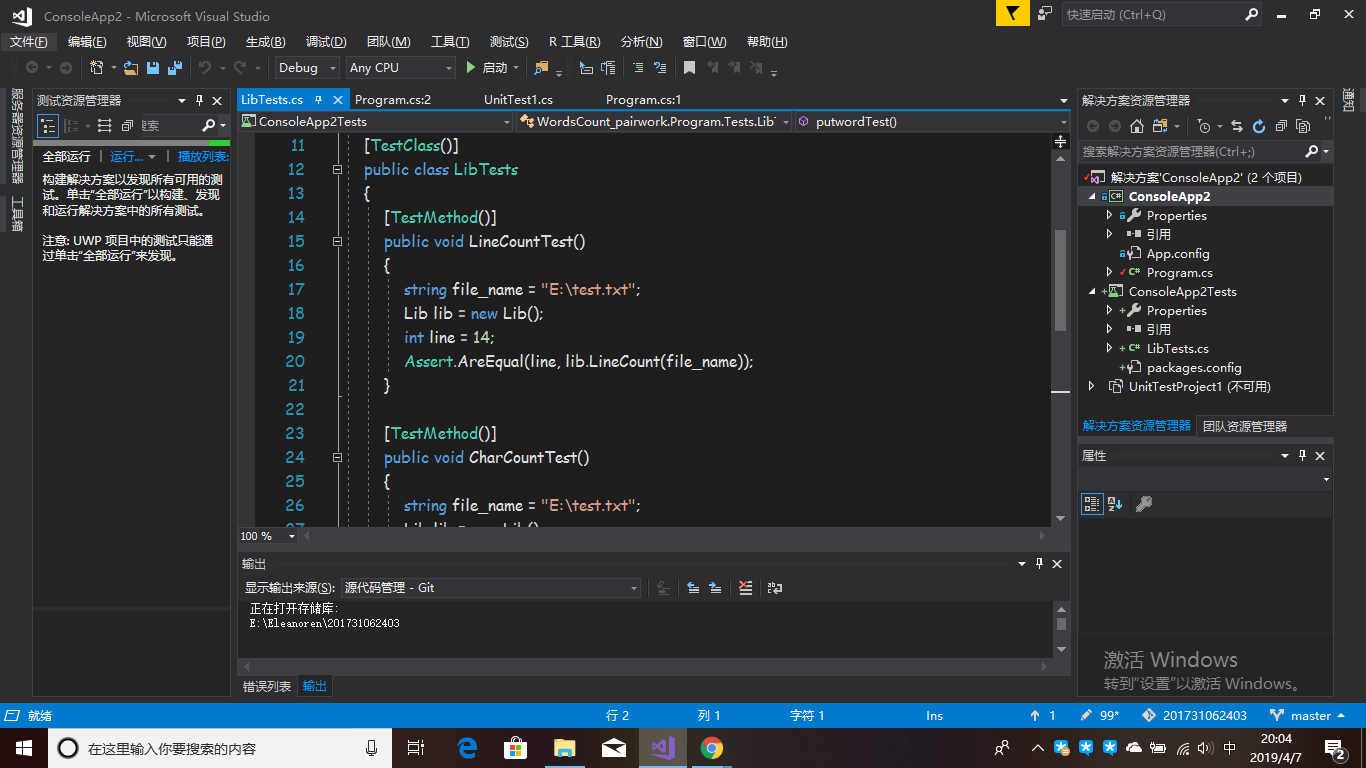Open the putwordTest() member navigation dropdown
Image resolution: width=1366 pixels, height=768 pixels.
click(932, 121)
